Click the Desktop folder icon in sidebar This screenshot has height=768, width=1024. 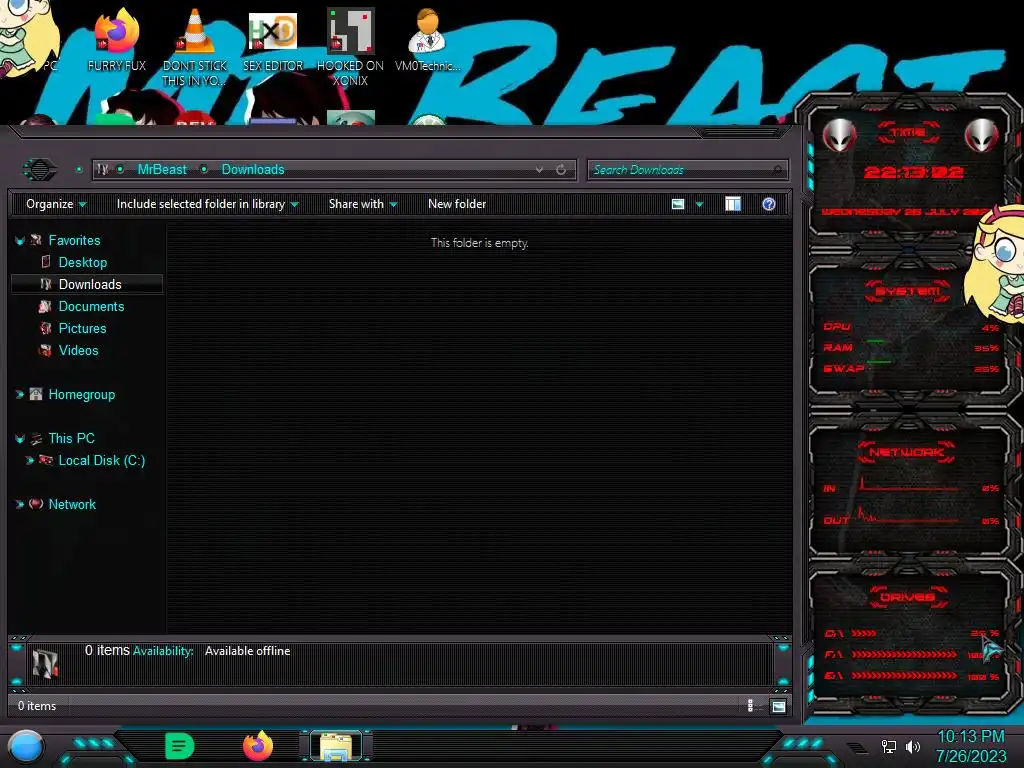coord(46,262)
